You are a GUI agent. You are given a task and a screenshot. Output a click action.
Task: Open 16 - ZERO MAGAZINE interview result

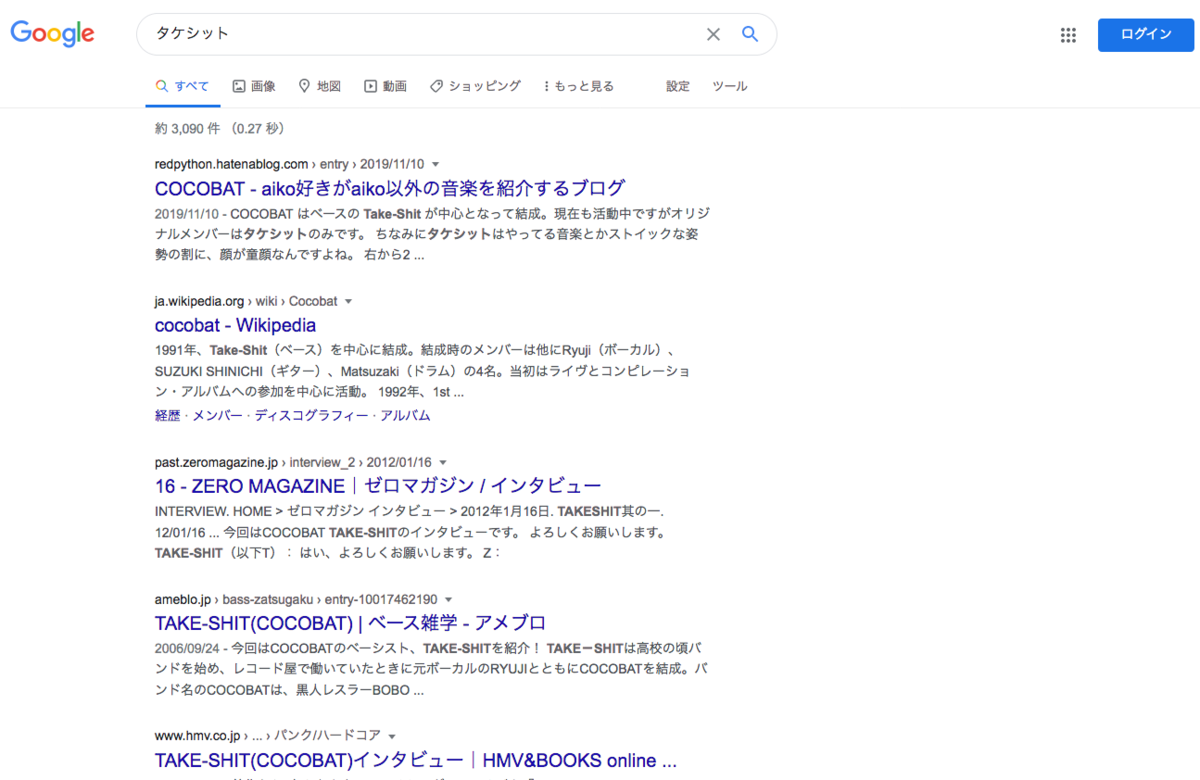click(x=378, y=487)
